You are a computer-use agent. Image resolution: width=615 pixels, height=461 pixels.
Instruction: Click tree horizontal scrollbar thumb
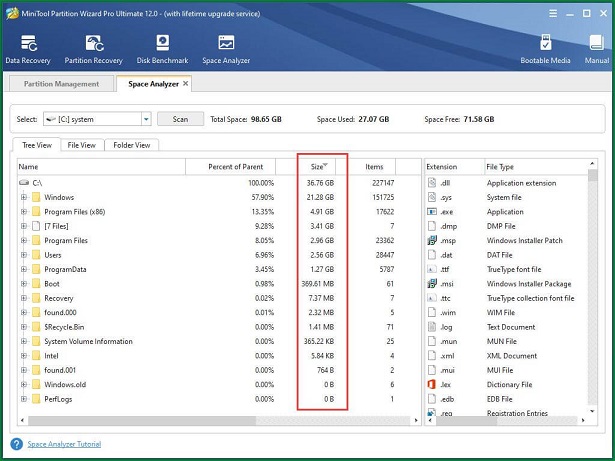tap(142, 420)
